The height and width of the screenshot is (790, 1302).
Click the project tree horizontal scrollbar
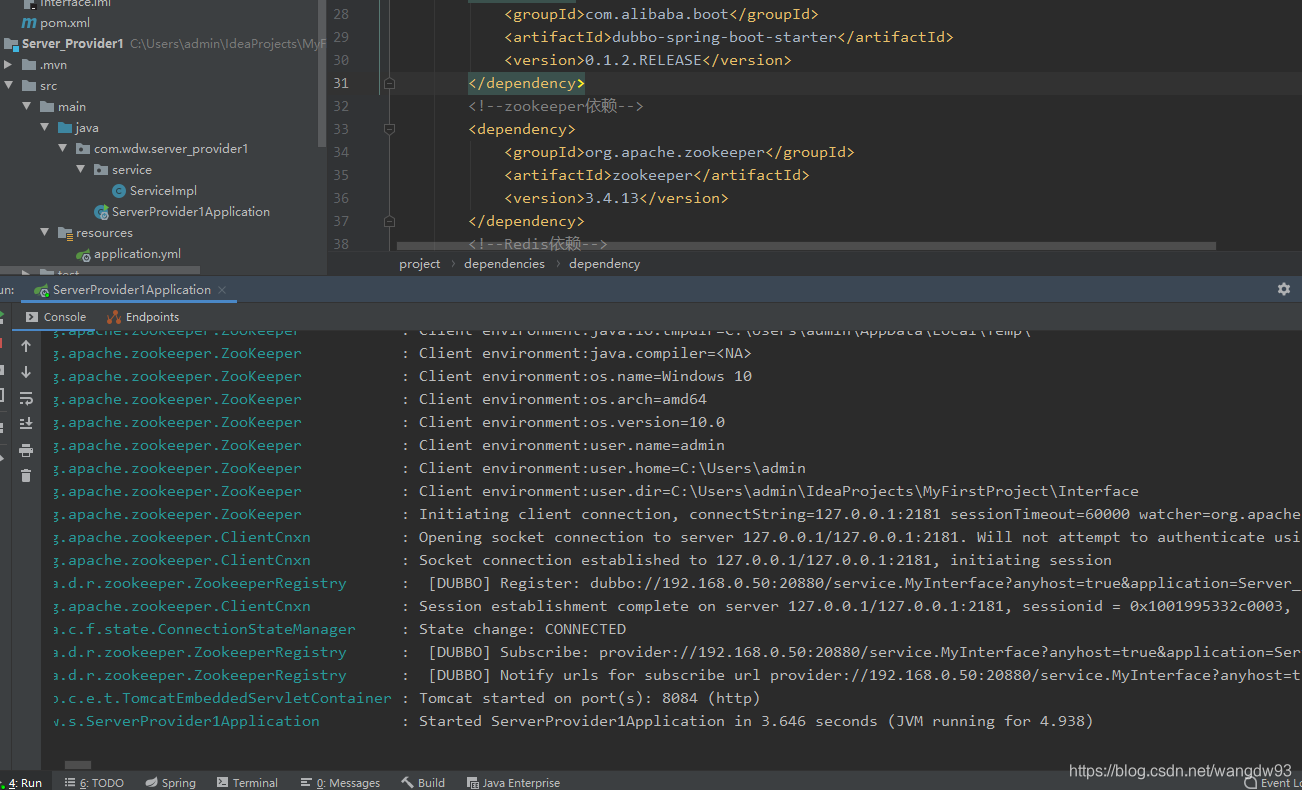click(100, 271)
